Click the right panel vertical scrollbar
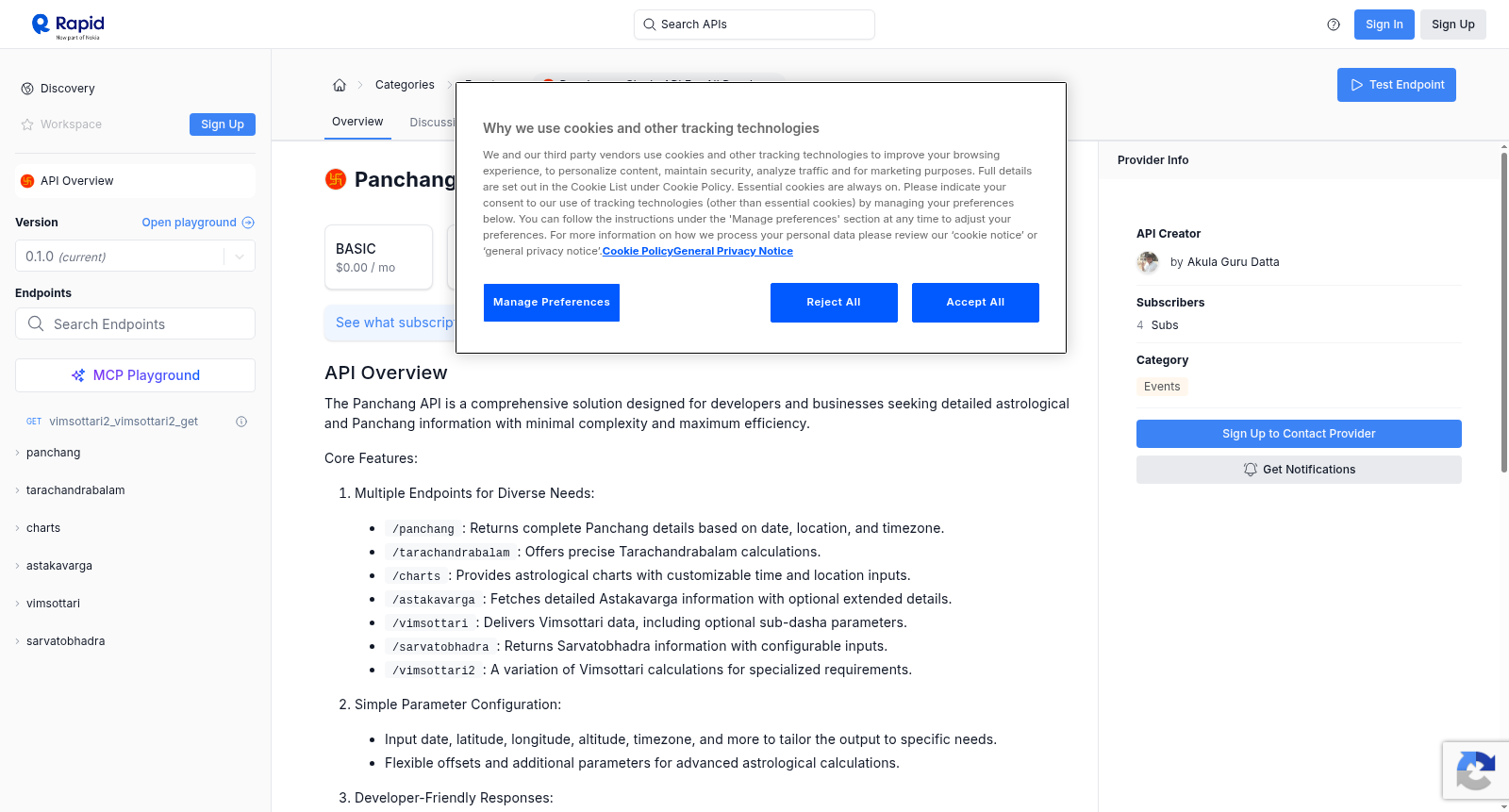The width and height of the screenshot is (1509, 812). click(x=1504, y=311)
